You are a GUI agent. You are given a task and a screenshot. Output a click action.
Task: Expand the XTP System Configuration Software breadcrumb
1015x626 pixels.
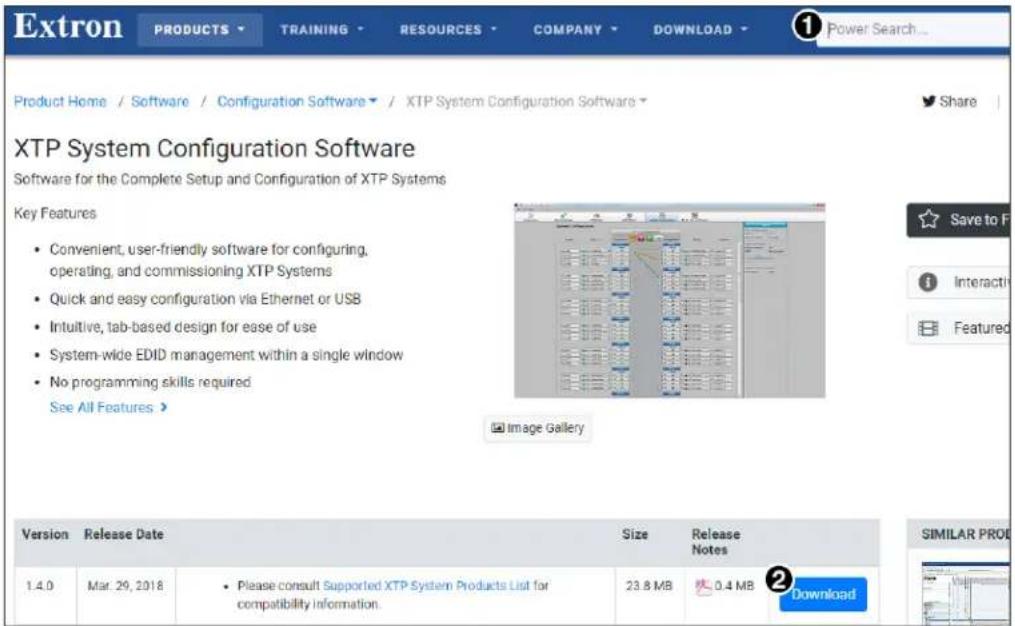(x=526, y=102)
